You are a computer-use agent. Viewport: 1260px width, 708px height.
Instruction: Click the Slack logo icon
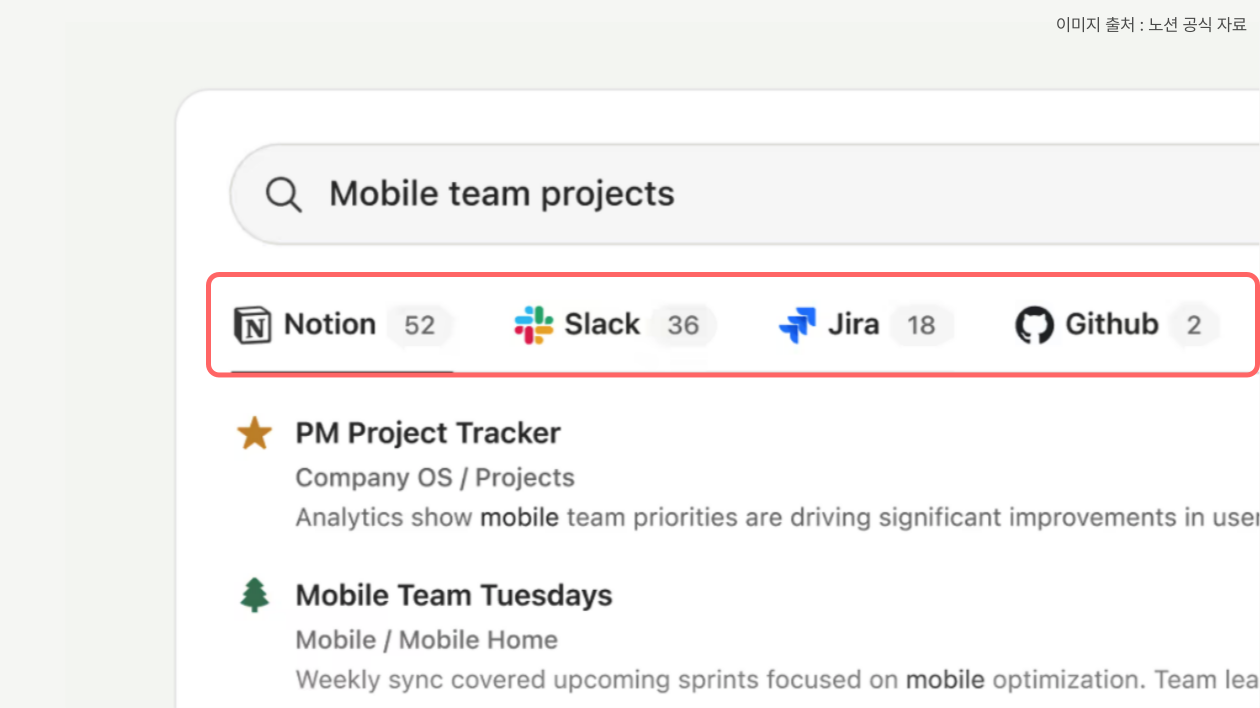pyautogui.click(x=534, y=325)
